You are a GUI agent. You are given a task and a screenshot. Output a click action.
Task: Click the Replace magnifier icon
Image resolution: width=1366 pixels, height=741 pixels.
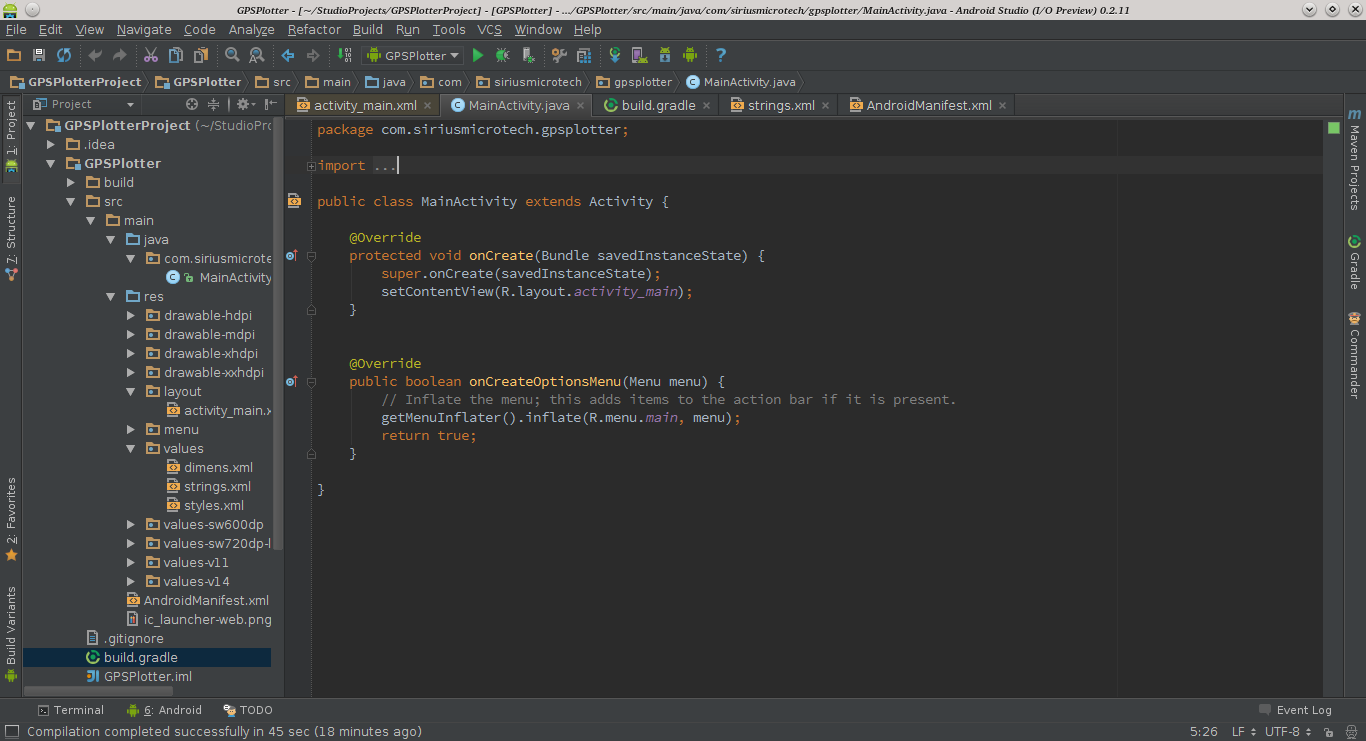tap(257, 55)
